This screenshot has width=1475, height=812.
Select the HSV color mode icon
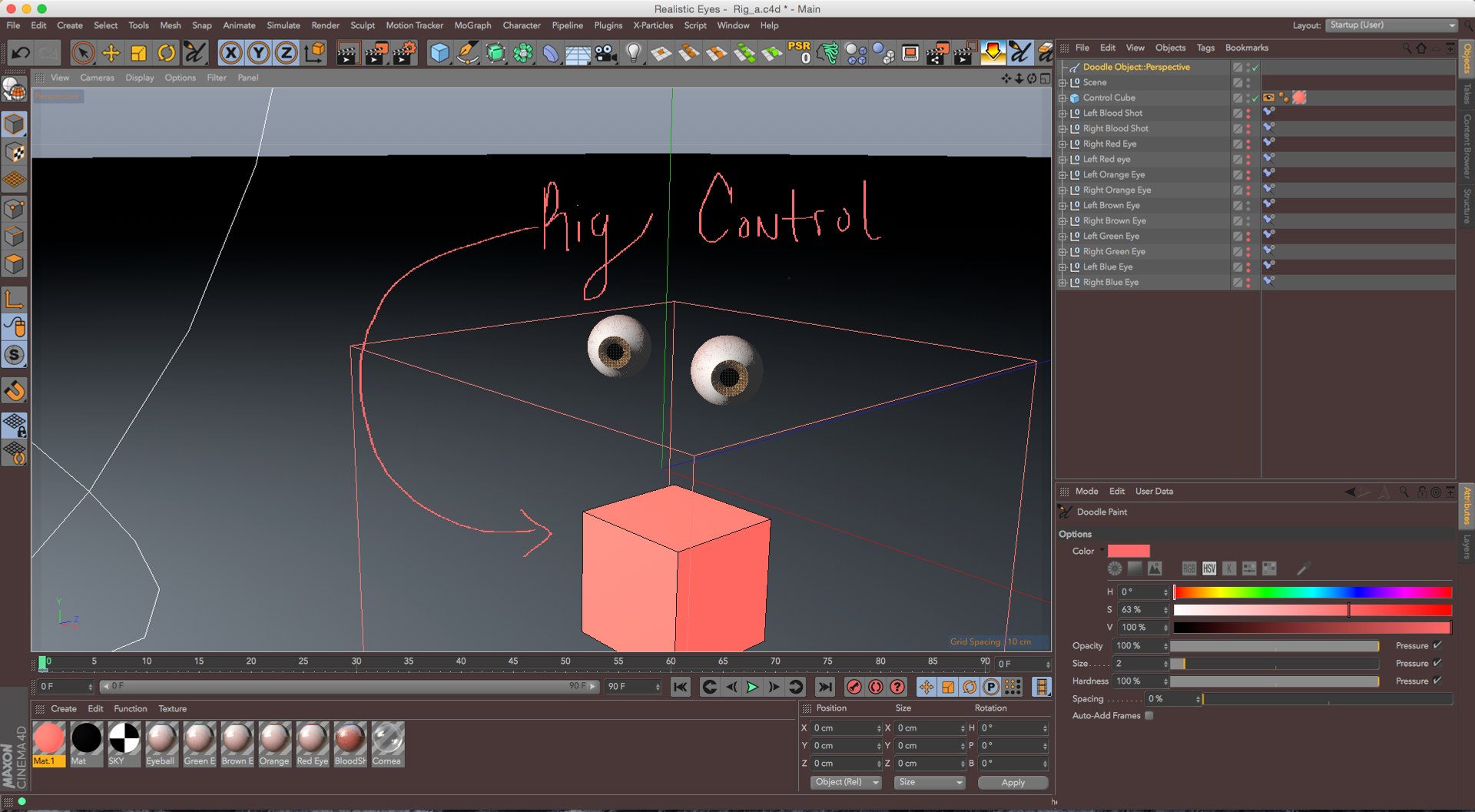coord(1209,568)
